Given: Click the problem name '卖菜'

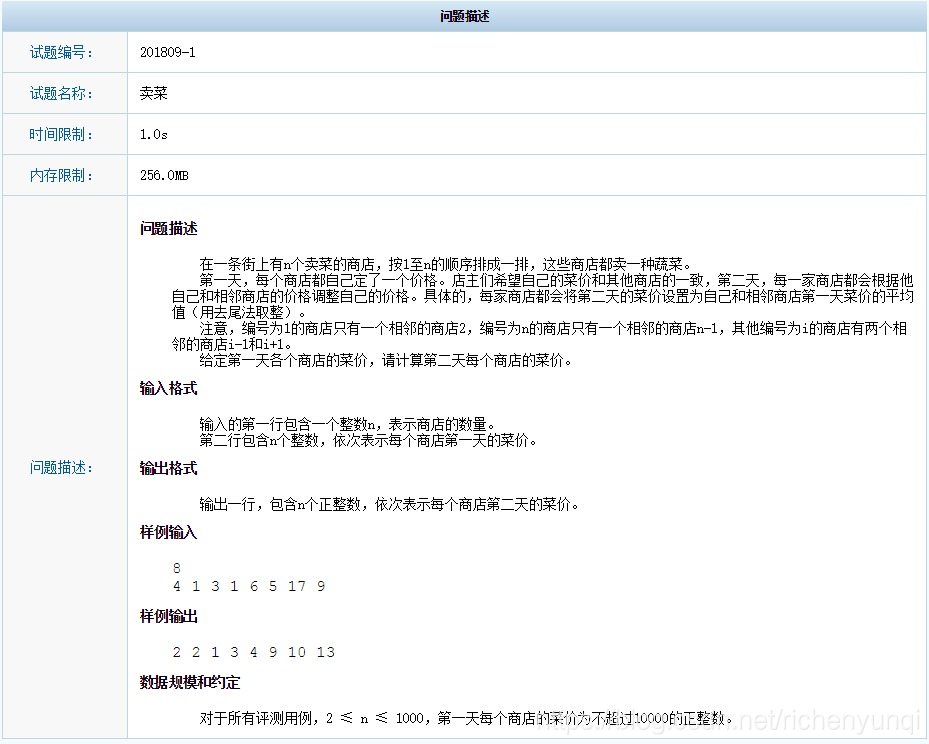Looking at the screenshot, I should 153,93.
